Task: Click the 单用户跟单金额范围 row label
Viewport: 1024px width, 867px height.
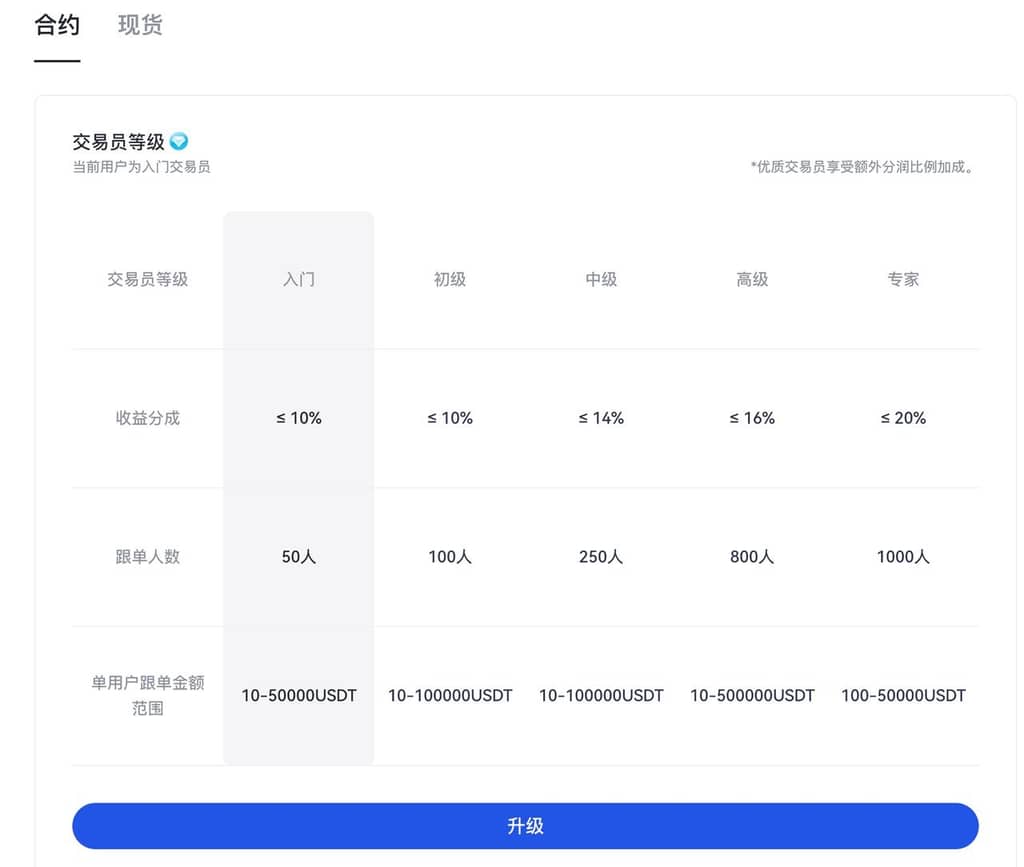Action: [148, 695]
